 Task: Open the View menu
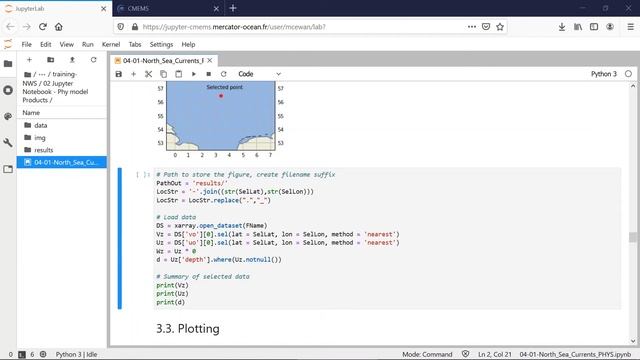[x=67, y=44]
